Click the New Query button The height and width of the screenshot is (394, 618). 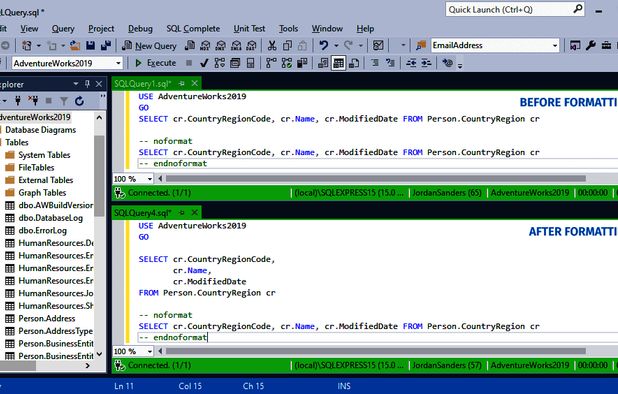[149, 46]
